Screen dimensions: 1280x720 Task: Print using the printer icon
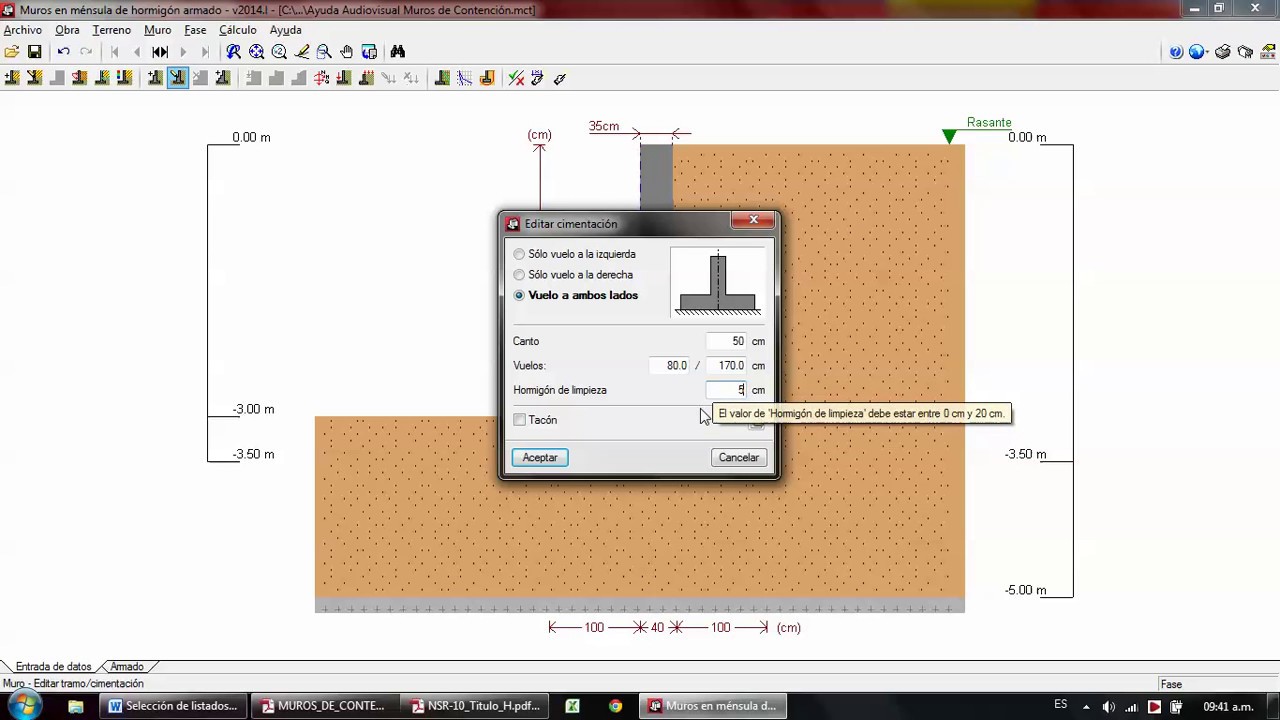[x=1223, y=52]
